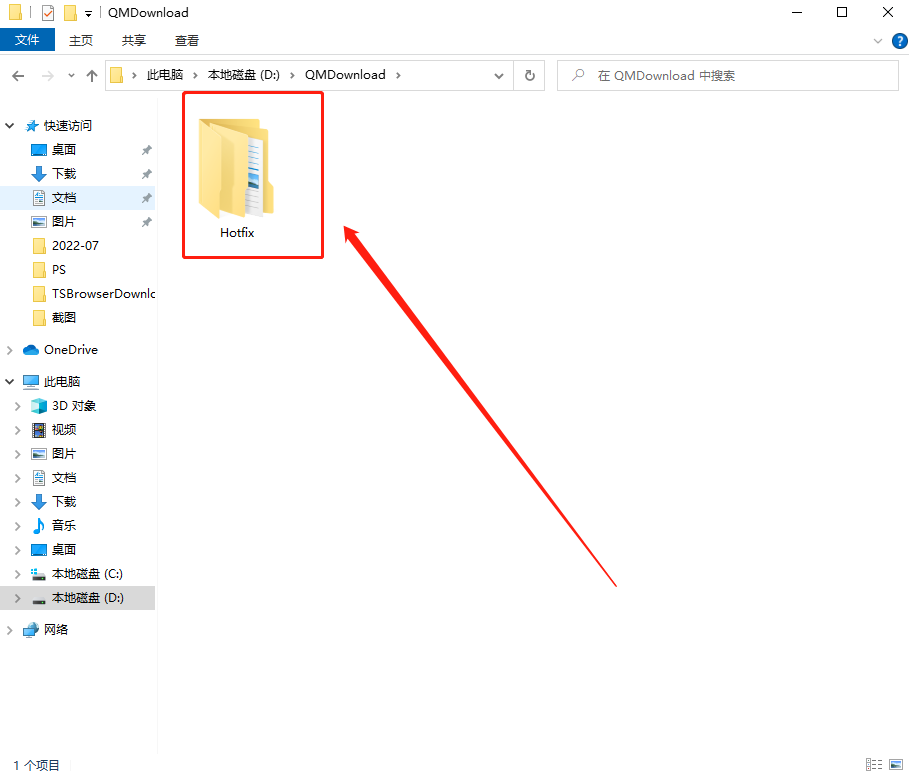Viewport: 909px width, 777px height.
Task: Open the 文件 menu
Action: 28,40
